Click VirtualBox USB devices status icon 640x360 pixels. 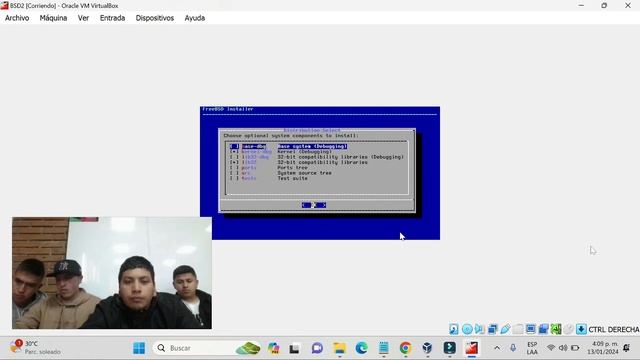pyautogui.click(x=505, y=329)
